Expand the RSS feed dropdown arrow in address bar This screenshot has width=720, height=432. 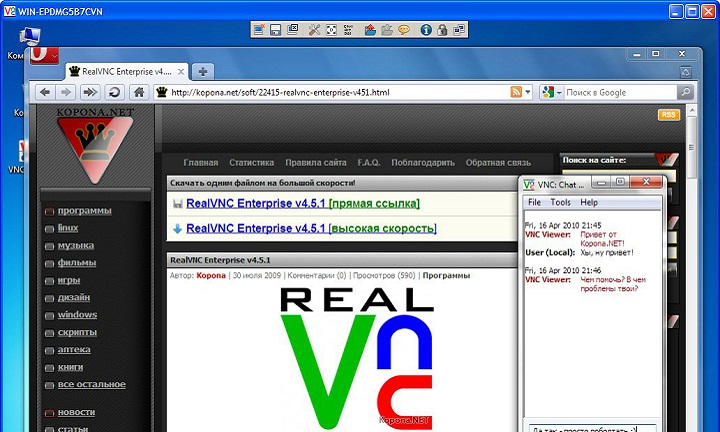(x=528, y=92)
